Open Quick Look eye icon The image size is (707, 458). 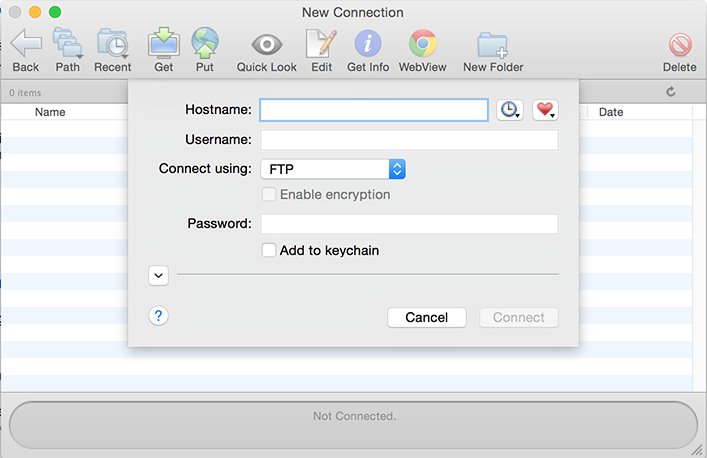[266, 45]
